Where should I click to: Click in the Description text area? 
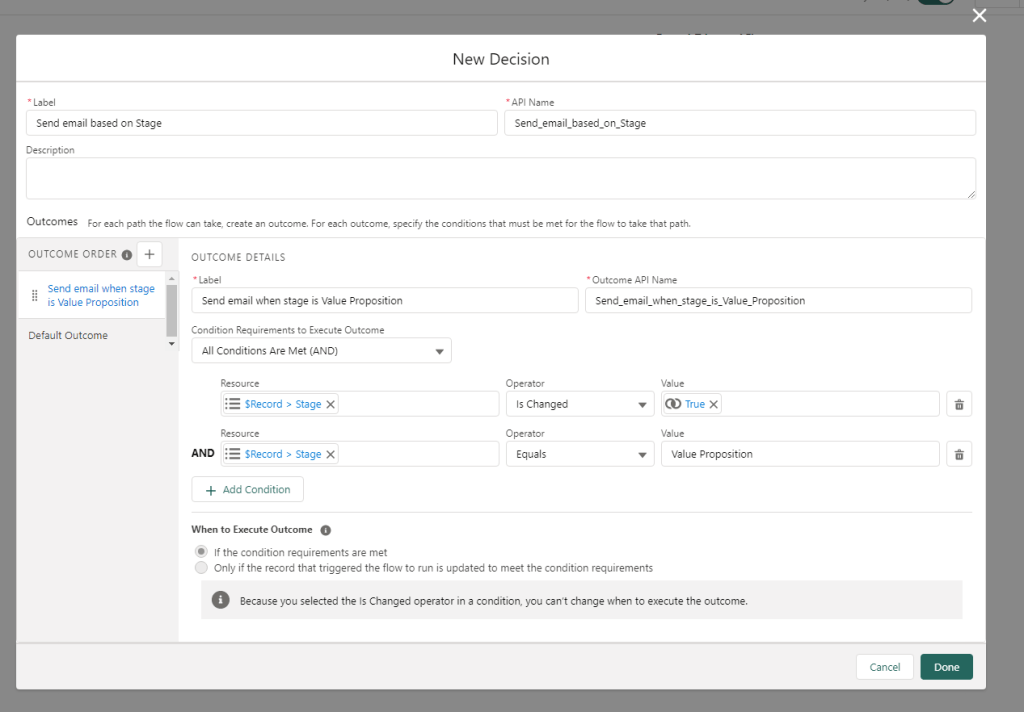(x=500, y=178)
